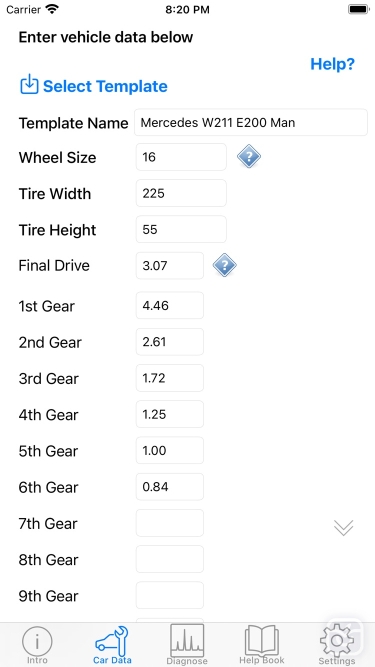The height and width of the screenshot is (667, 375).
Task: Select the Tire Height field
Action: coord(181,229)
